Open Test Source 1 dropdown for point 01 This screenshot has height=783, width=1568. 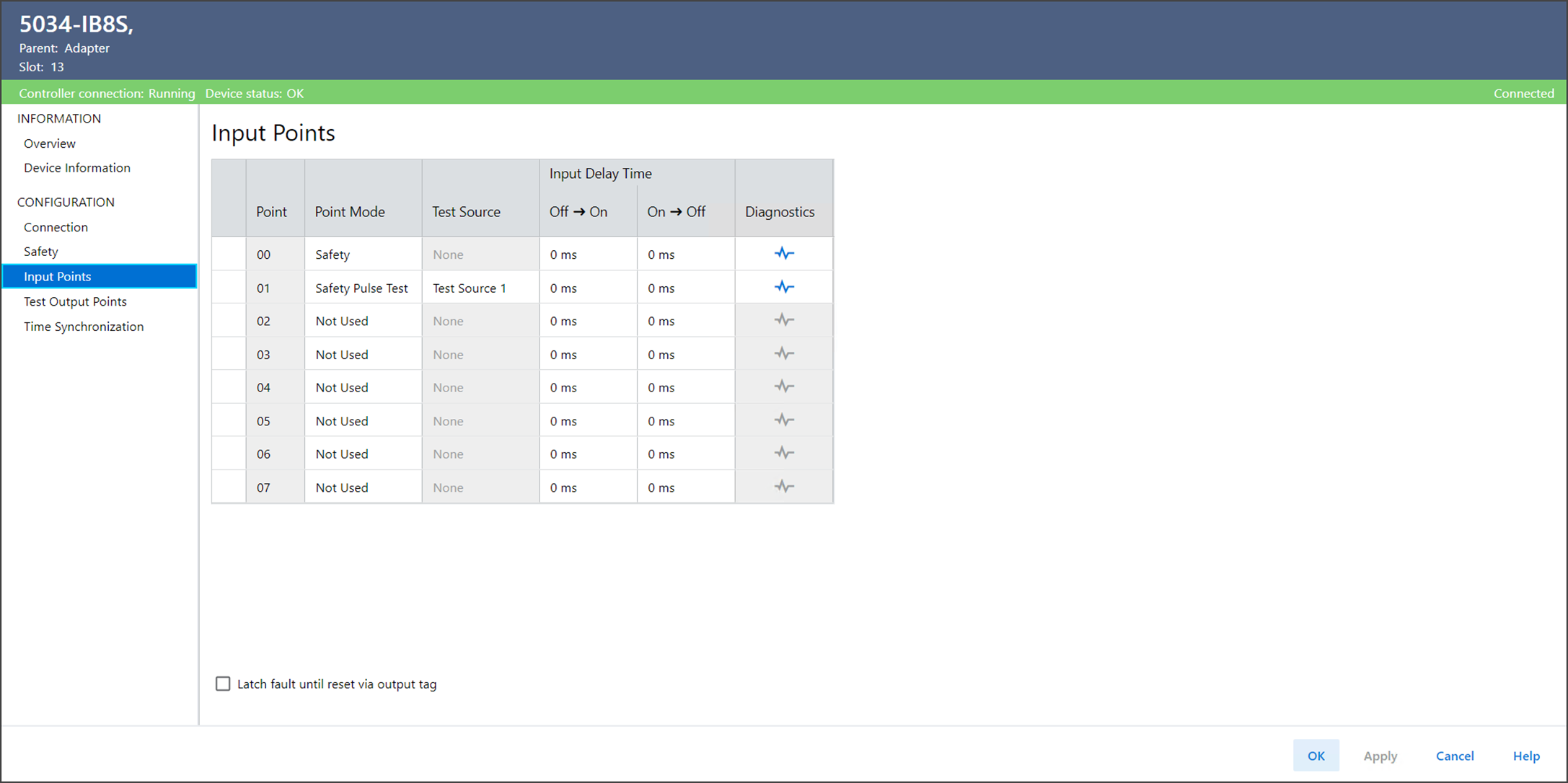[480, 288]
